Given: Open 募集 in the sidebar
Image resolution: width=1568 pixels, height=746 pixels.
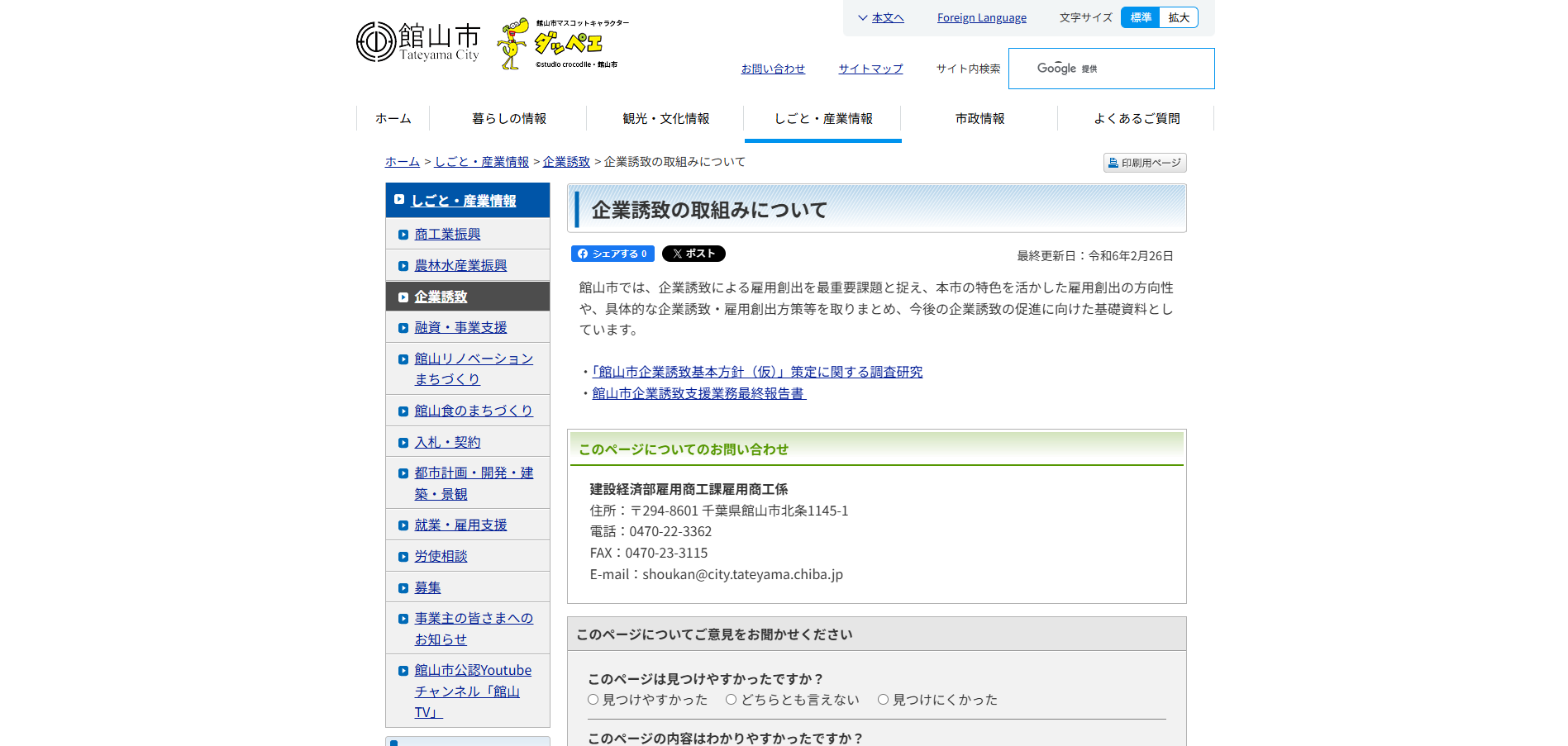Looking at the screenshot, I should 427,587.
